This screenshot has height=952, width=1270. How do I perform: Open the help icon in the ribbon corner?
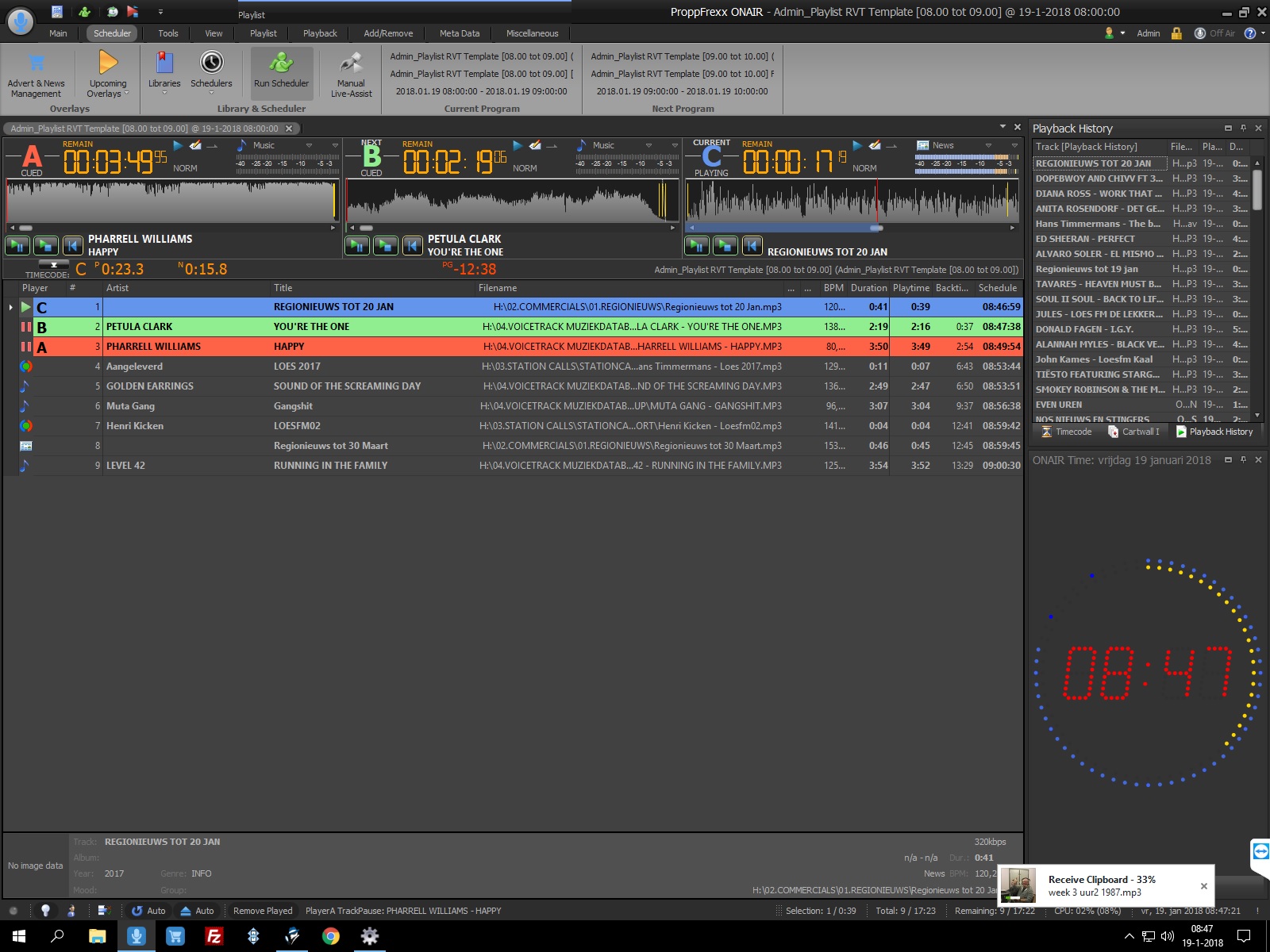coord(1250,33)
